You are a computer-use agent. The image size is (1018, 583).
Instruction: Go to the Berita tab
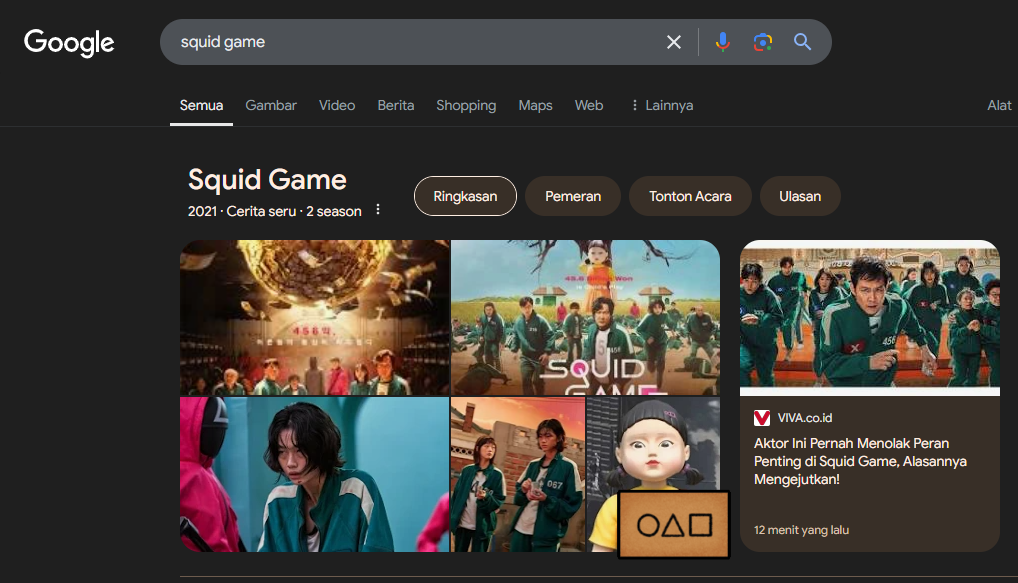pyautogui.click(x=395, y=105)
